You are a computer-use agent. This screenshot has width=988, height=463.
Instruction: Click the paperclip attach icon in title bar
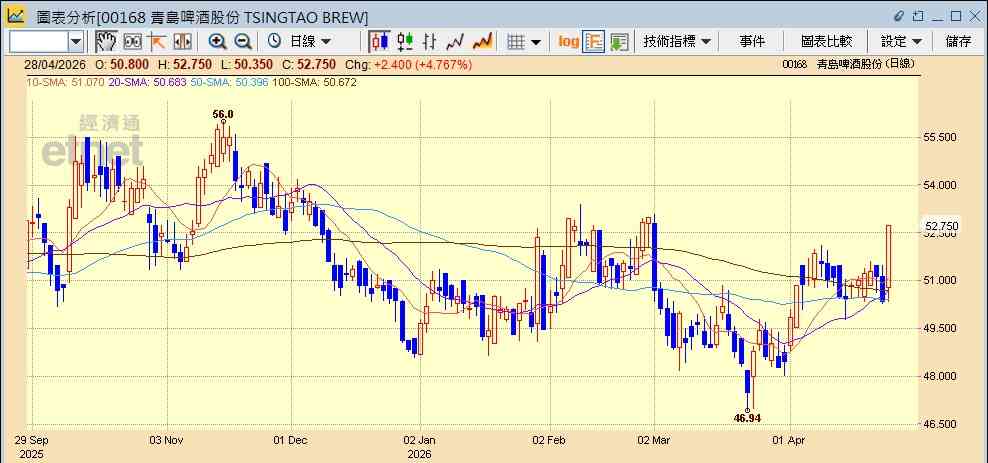coord(899,15)
